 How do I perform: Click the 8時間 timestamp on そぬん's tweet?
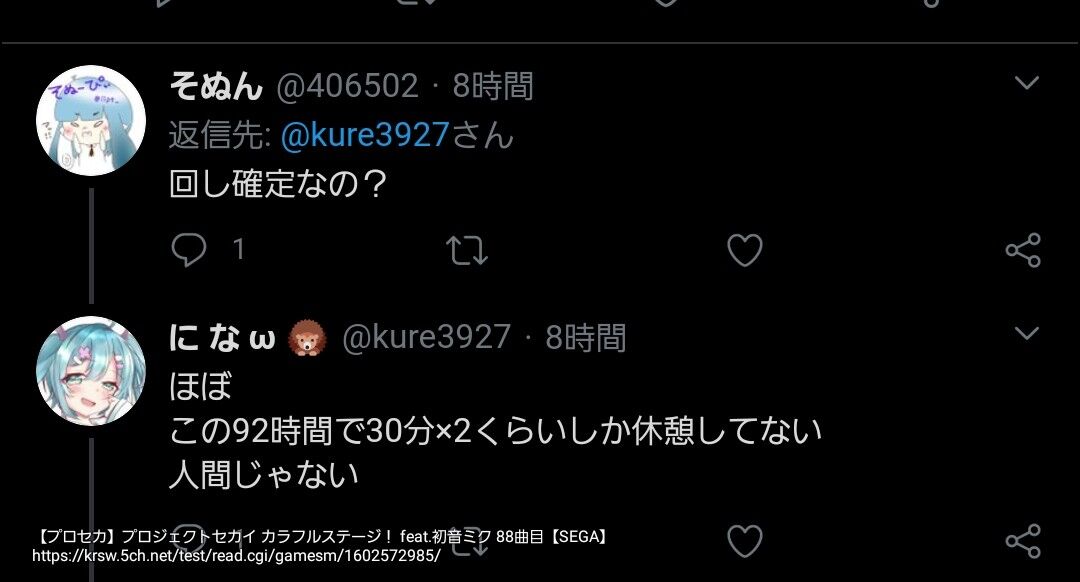493,86
